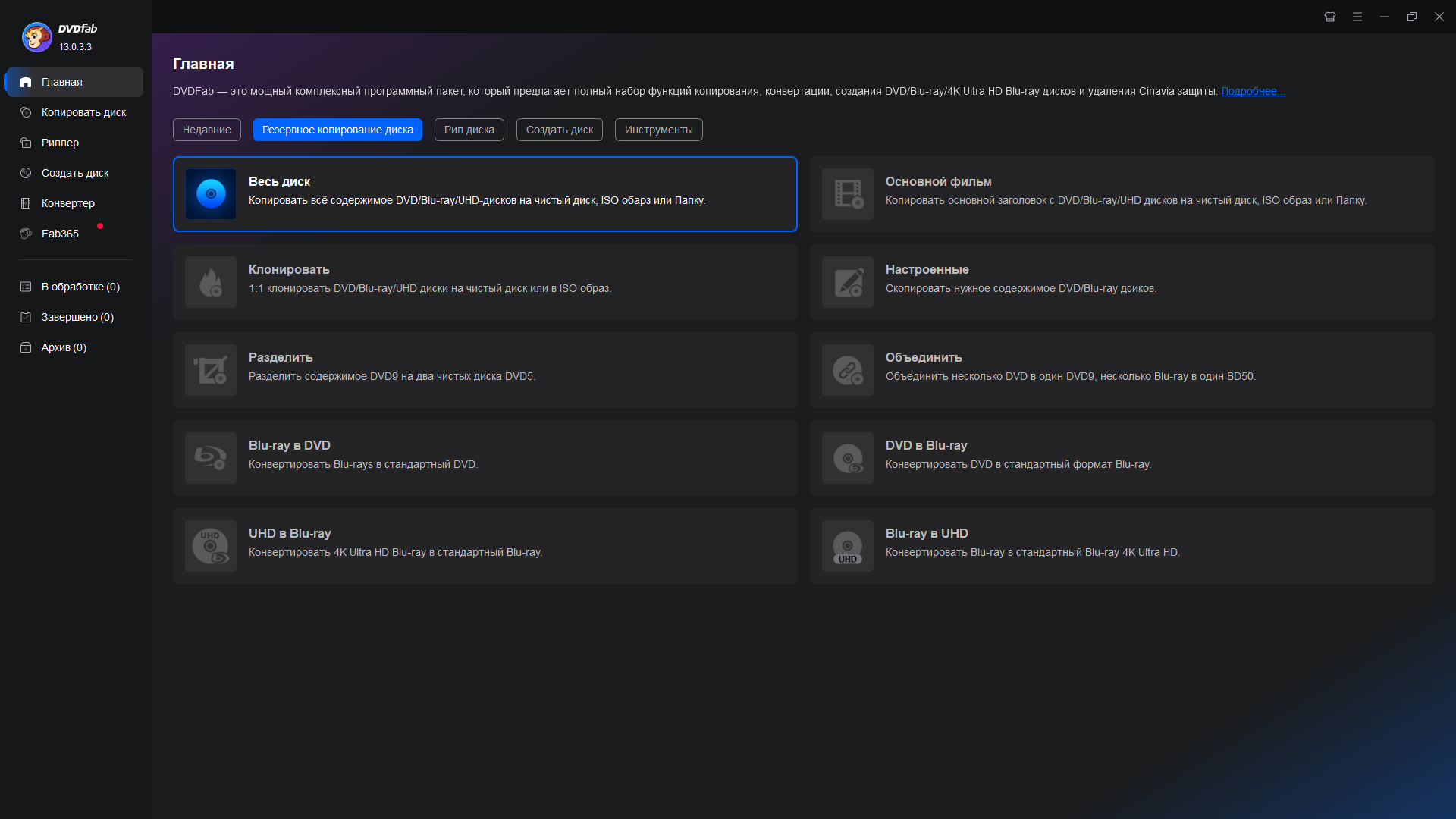Open the Инструменты tab
1456x819 pixels.
(x=658, y=130)
